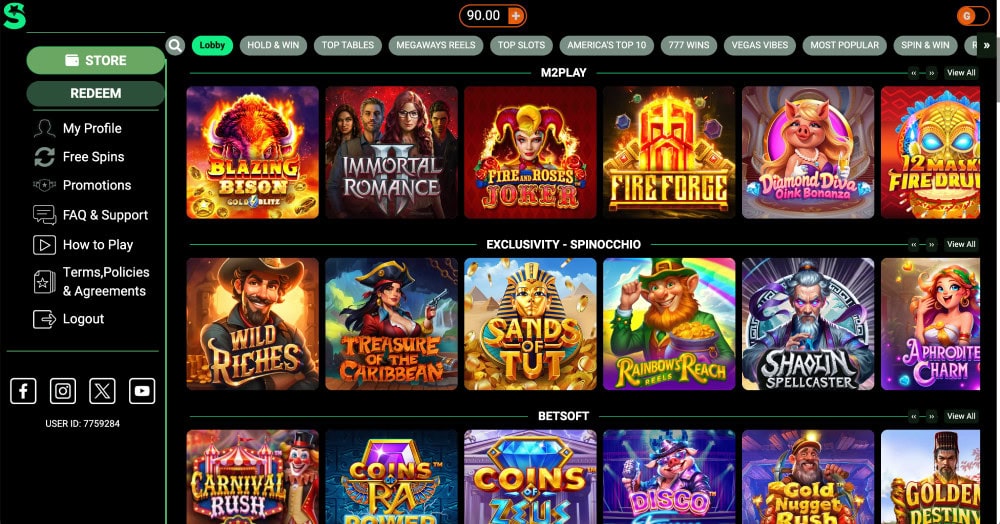Image resolution: width=1000 pixels, height=524 pixels.
Task: Show previous games in BETSOFT row
Action: point(914,416)
